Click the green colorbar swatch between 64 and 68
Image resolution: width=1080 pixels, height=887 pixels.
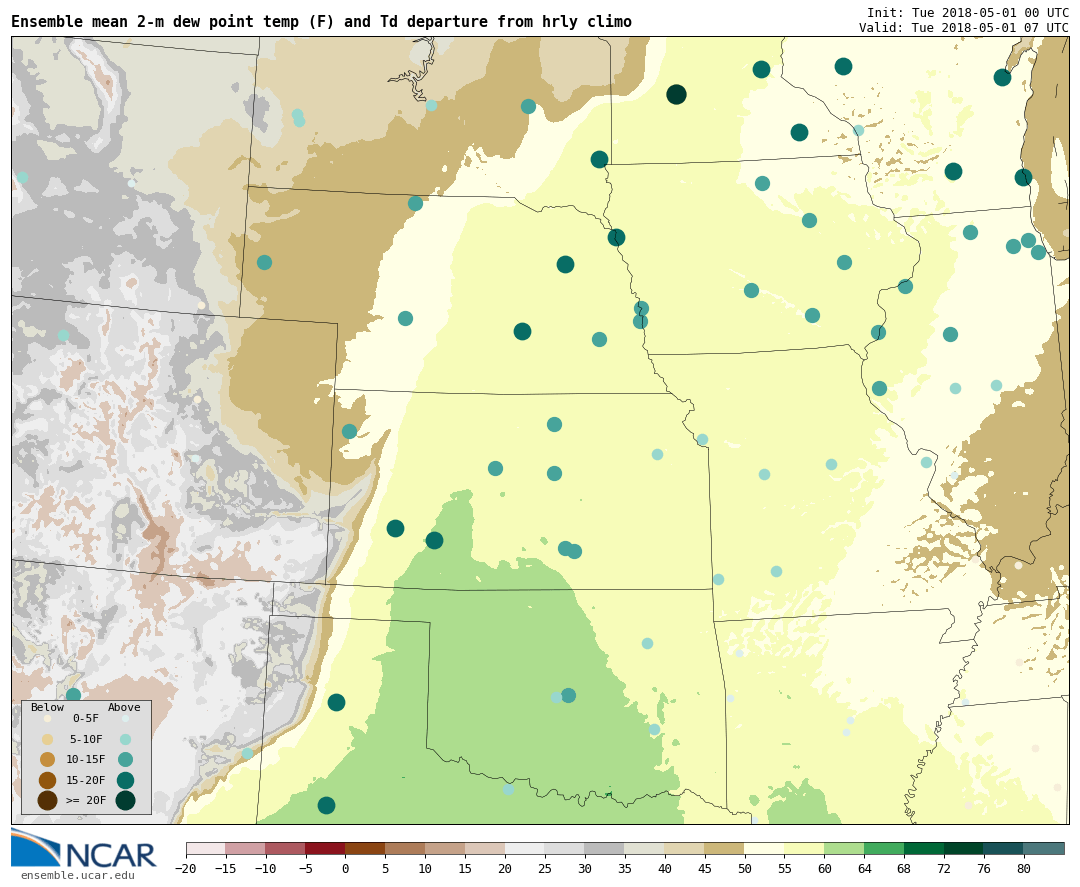point(884,848)
